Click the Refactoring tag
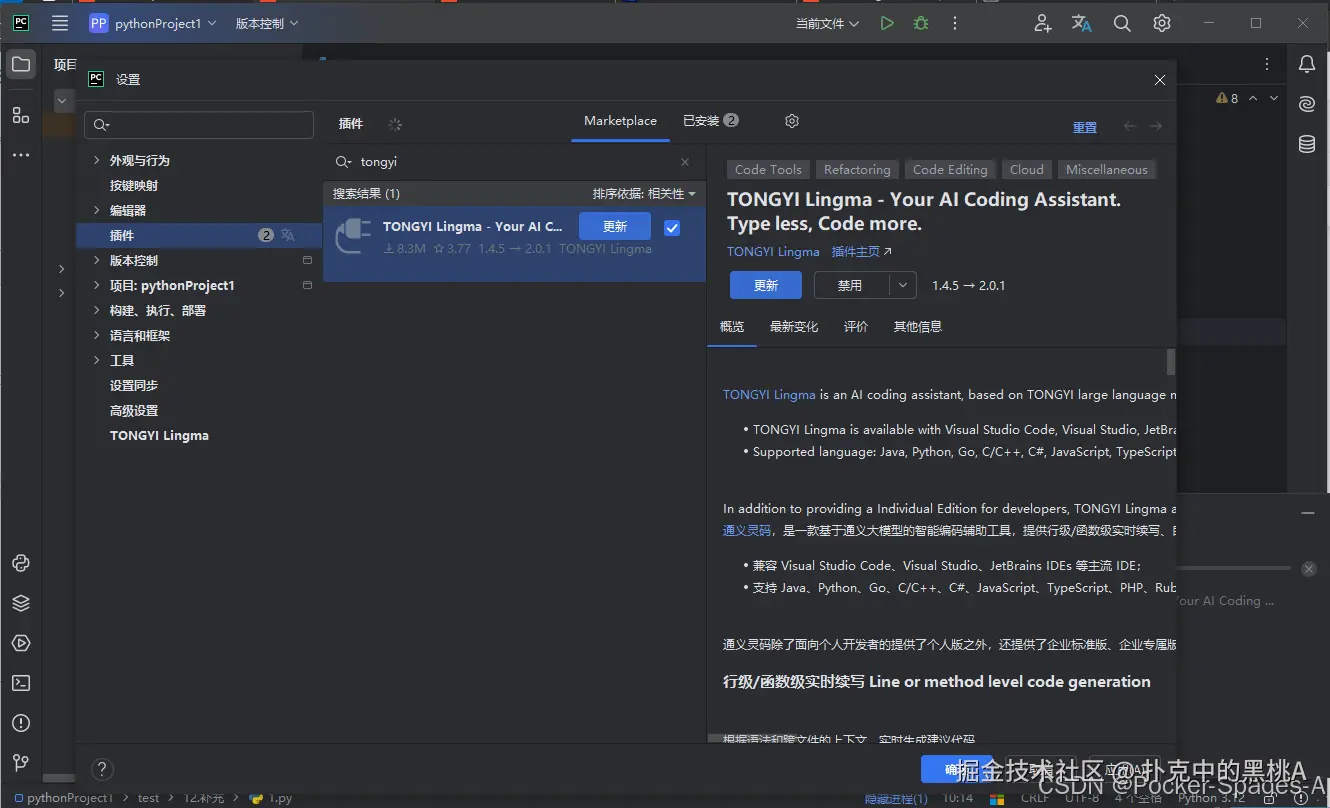 [x=857, y=170]
